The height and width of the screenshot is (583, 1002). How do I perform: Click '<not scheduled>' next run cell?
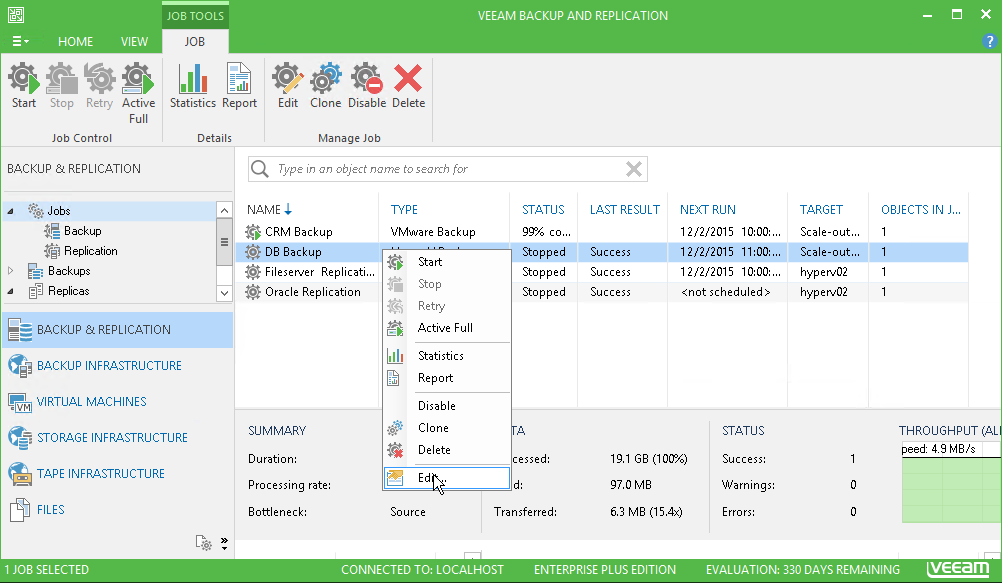[725, 292]
